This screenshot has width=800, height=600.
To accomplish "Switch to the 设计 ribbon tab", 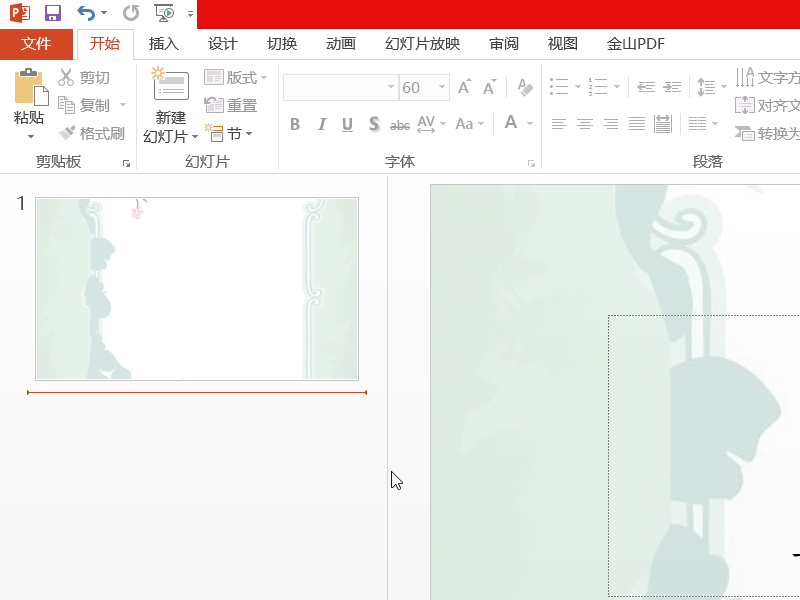I will (222, 44).
